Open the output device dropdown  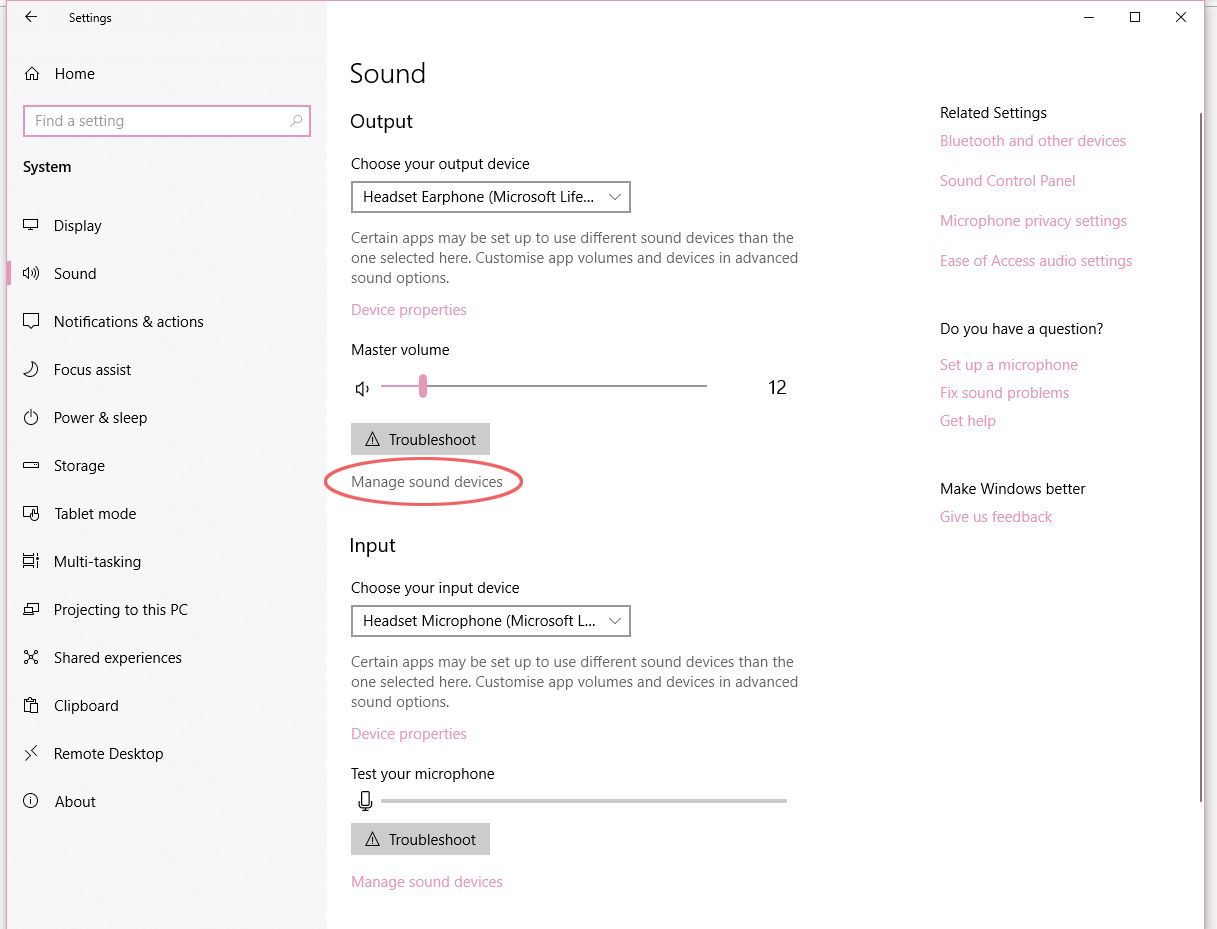click(x=491, y=197)
